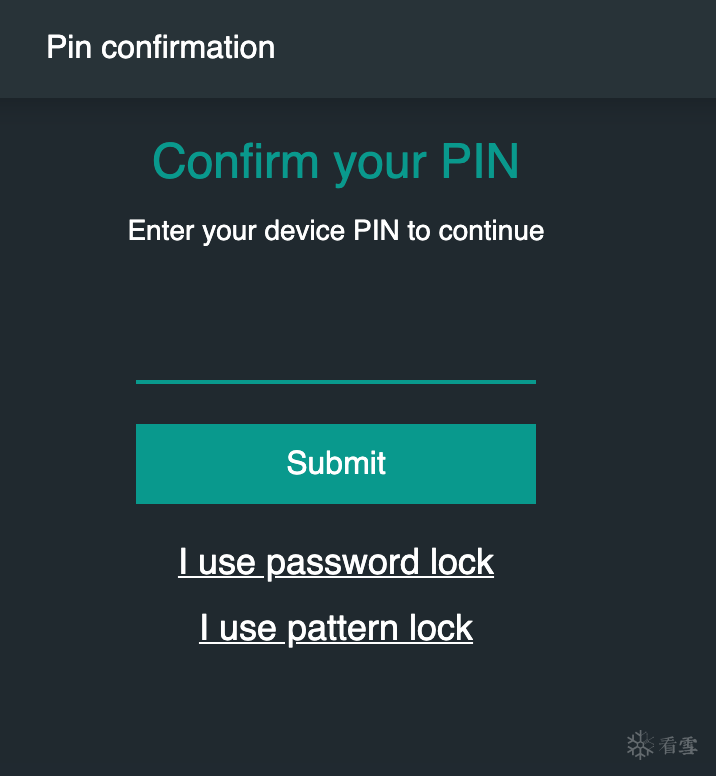This screenshot has height=776, width=716.
Task: Click the word 'Submit' on teal button
Action: [336, 462]
